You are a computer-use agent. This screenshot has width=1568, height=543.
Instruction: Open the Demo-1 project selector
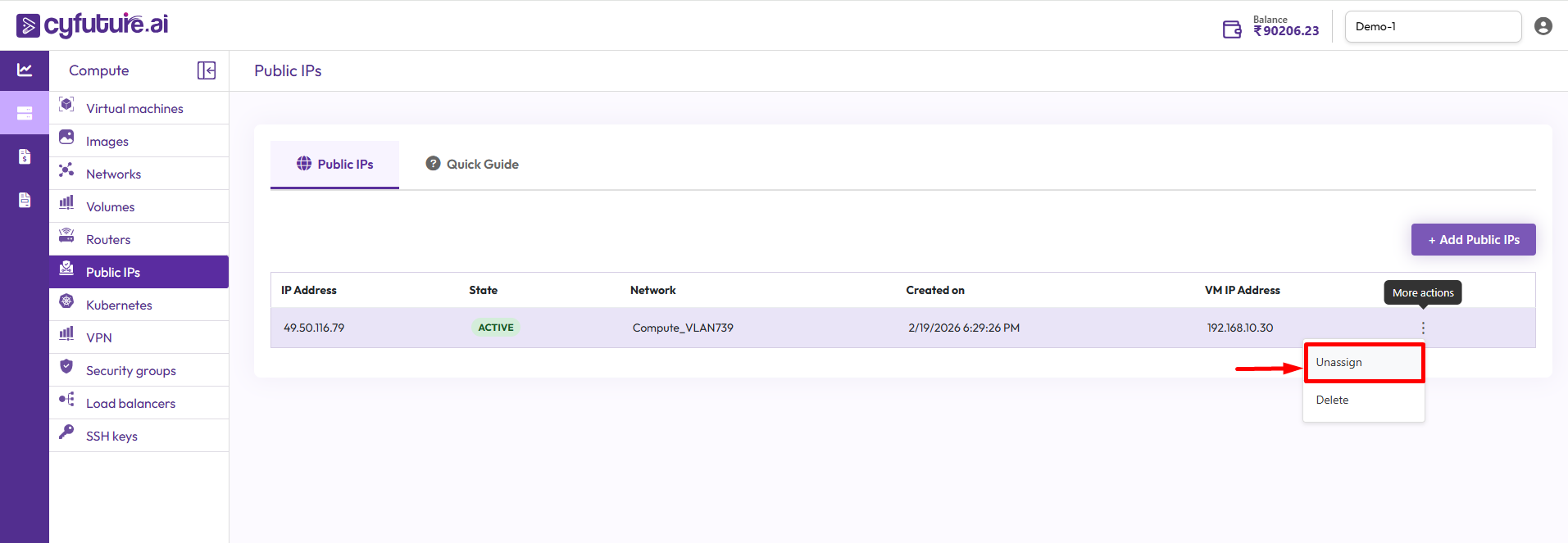tap(1432, 26)
